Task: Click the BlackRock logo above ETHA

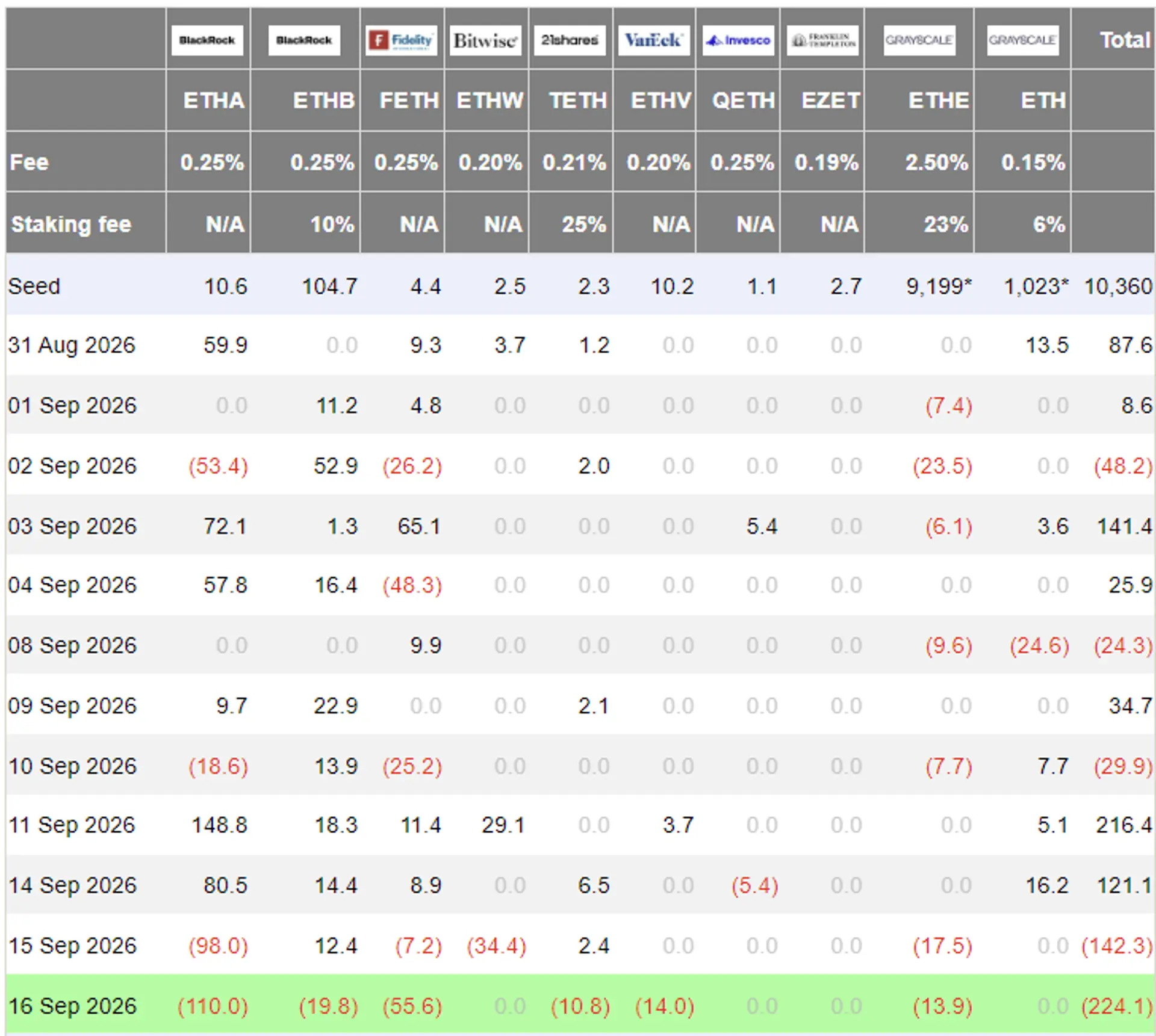Action: pos(207,40)
